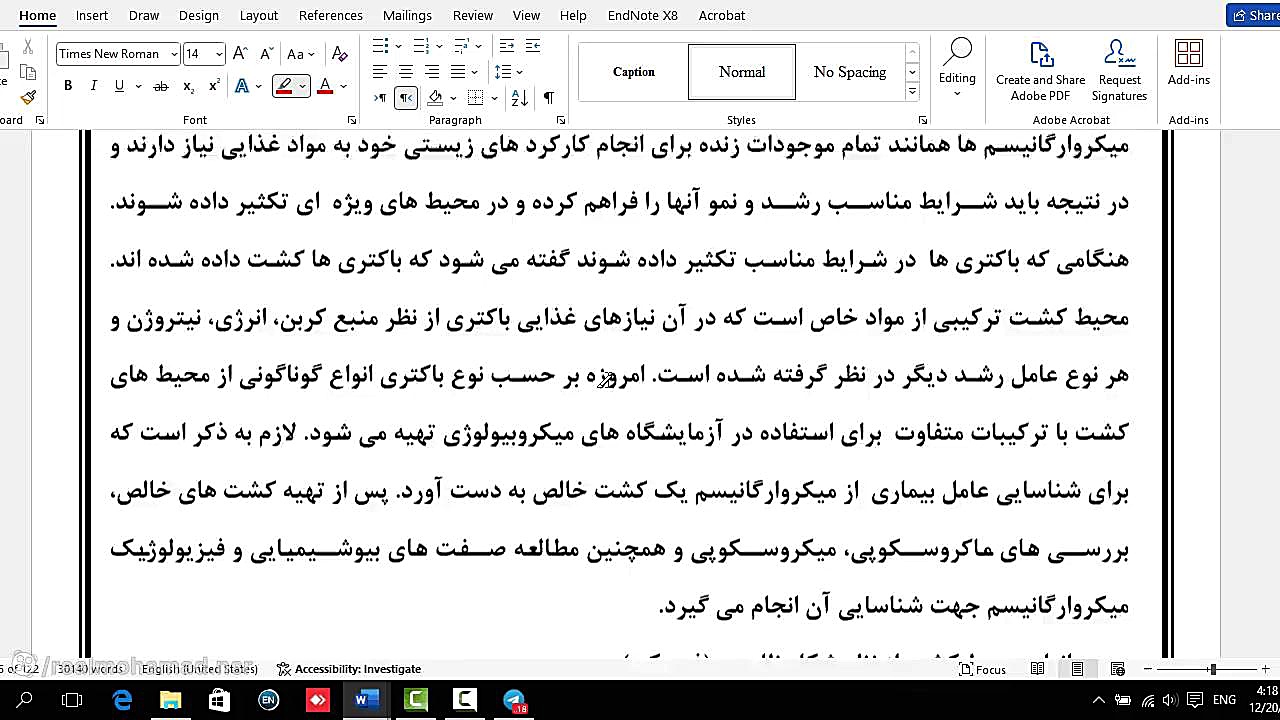
Task: Enable Focus mode in status bar
Action: 983,669
